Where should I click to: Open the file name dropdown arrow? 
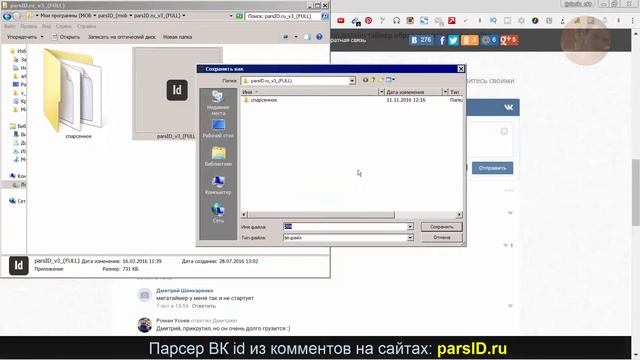410,227
